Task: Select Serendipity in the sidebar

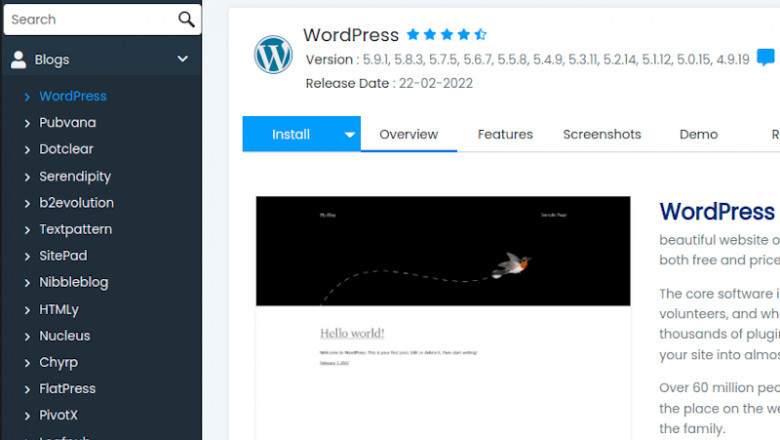Action: [x=75, y=176]
